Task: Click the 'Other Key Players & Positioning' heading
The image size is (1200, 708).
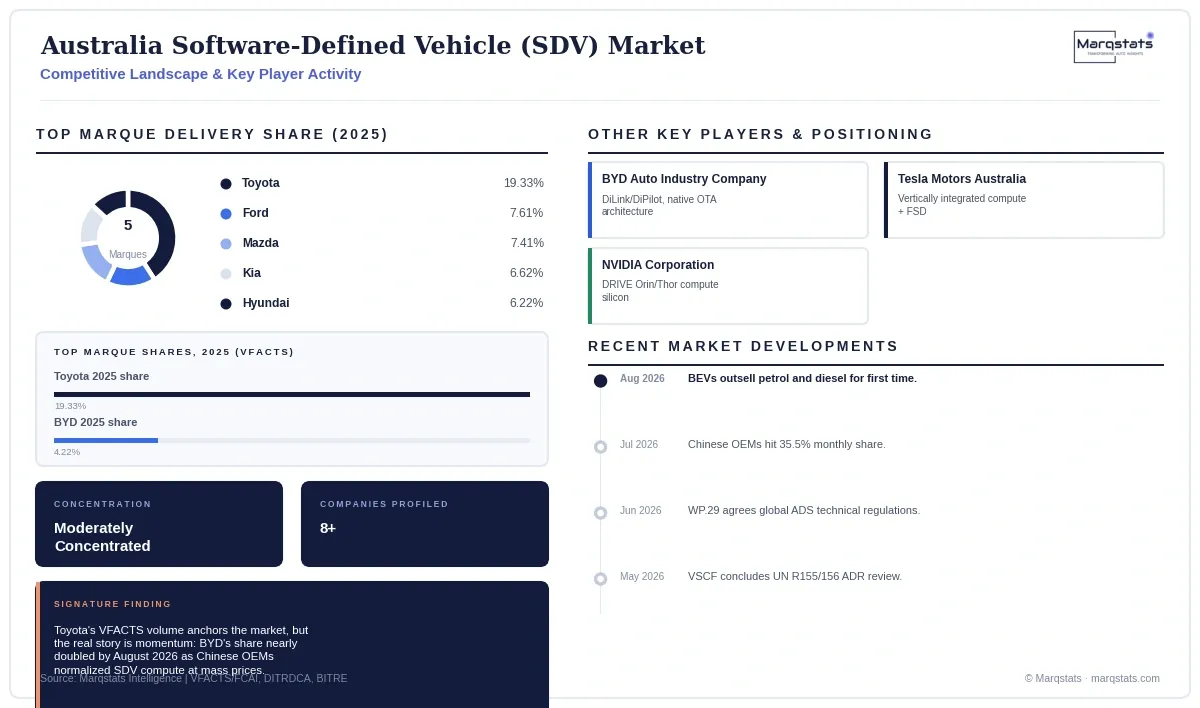Action: coord(761,134)
